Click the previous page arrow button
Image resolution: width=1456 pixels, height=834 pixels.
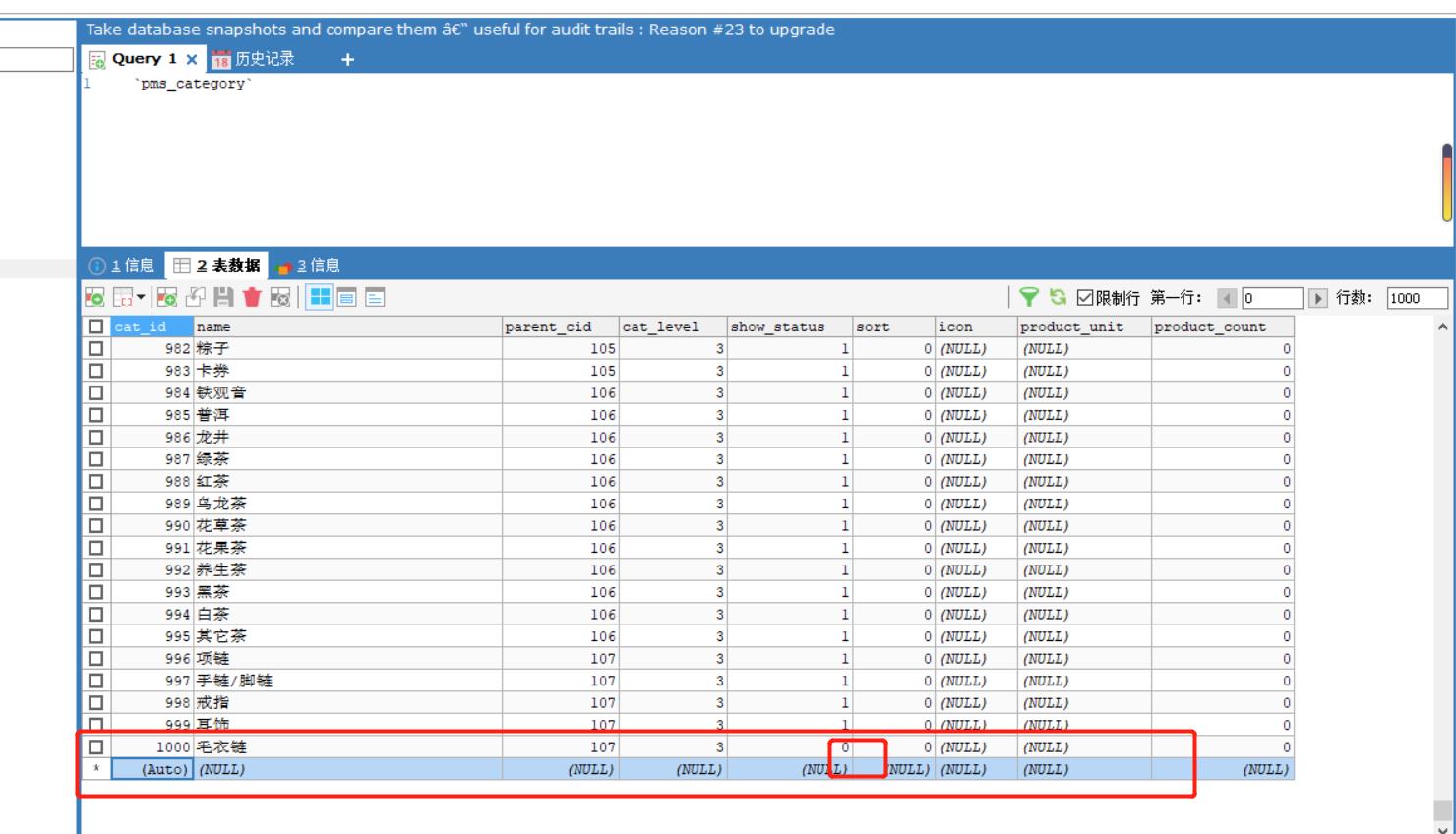click(x=1227, y=298)
